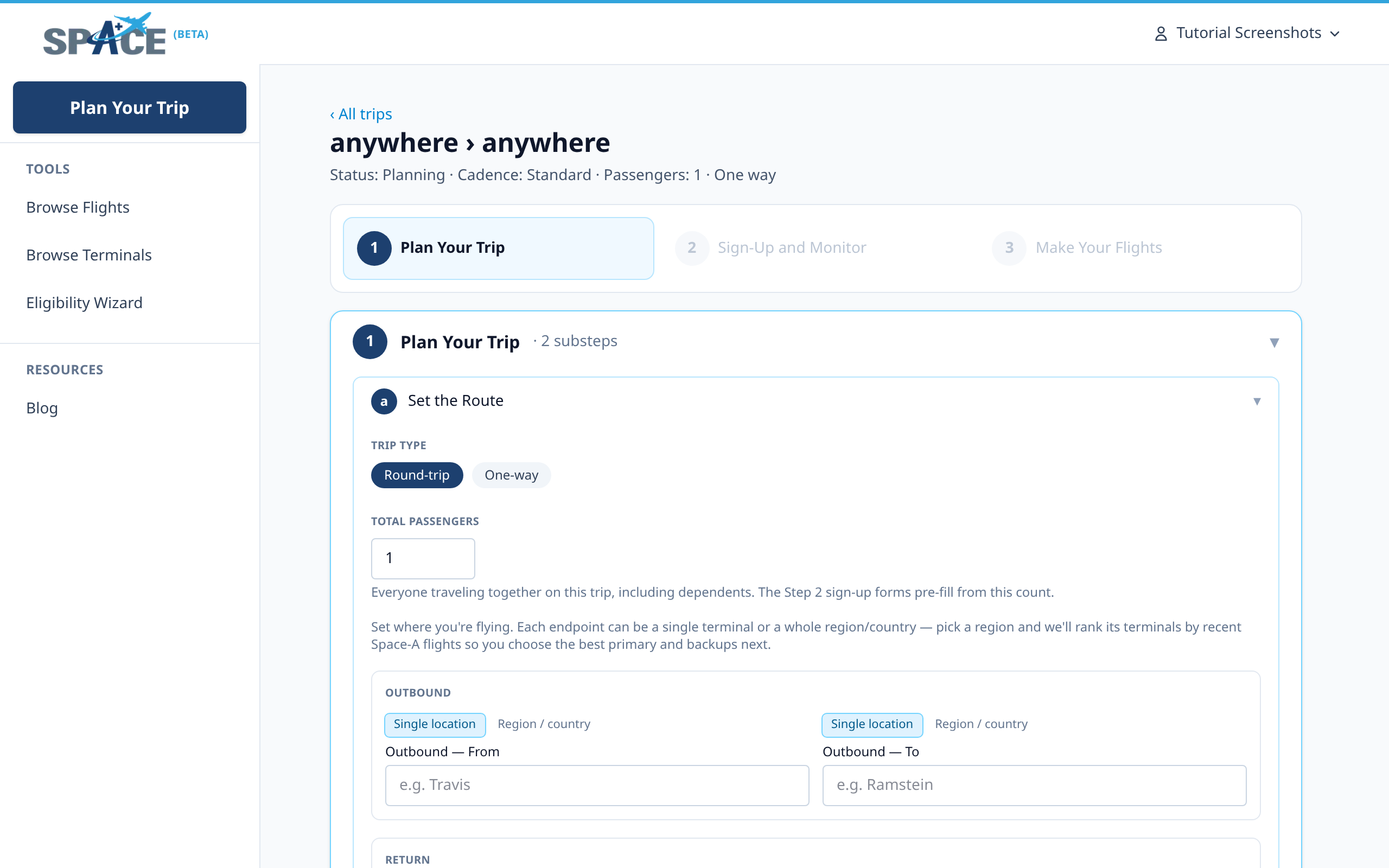Click the section number 1 badge
The image size is (1389, 868).
click(370, 342)
